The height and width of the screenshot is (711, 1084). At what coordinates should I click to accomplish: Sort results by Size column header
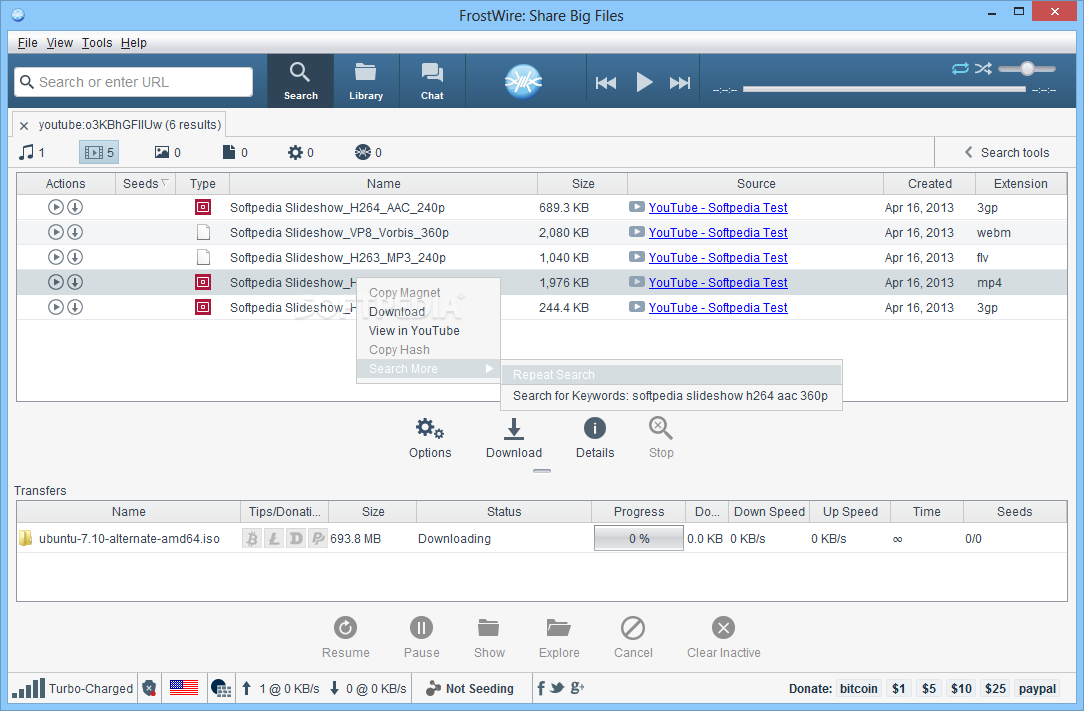[583, 183]
